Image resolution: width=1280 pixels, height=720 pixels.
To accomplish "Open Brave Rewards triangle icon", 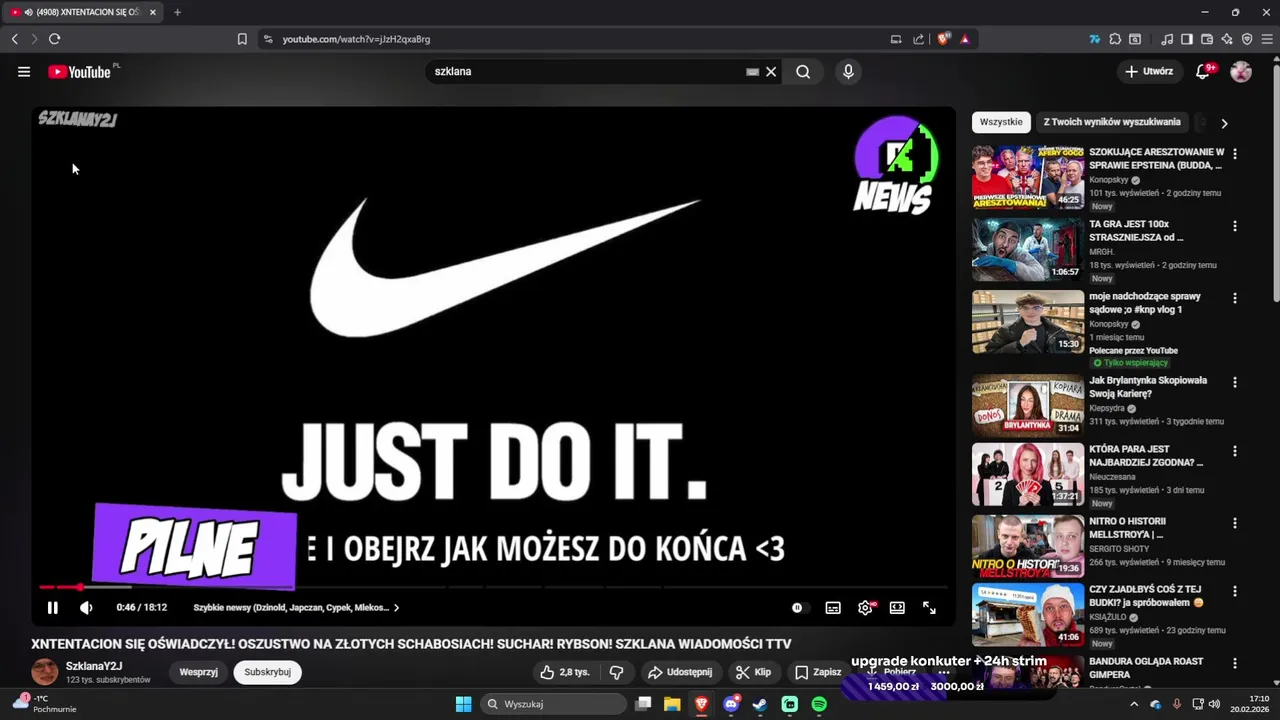I will coord(965,39).
